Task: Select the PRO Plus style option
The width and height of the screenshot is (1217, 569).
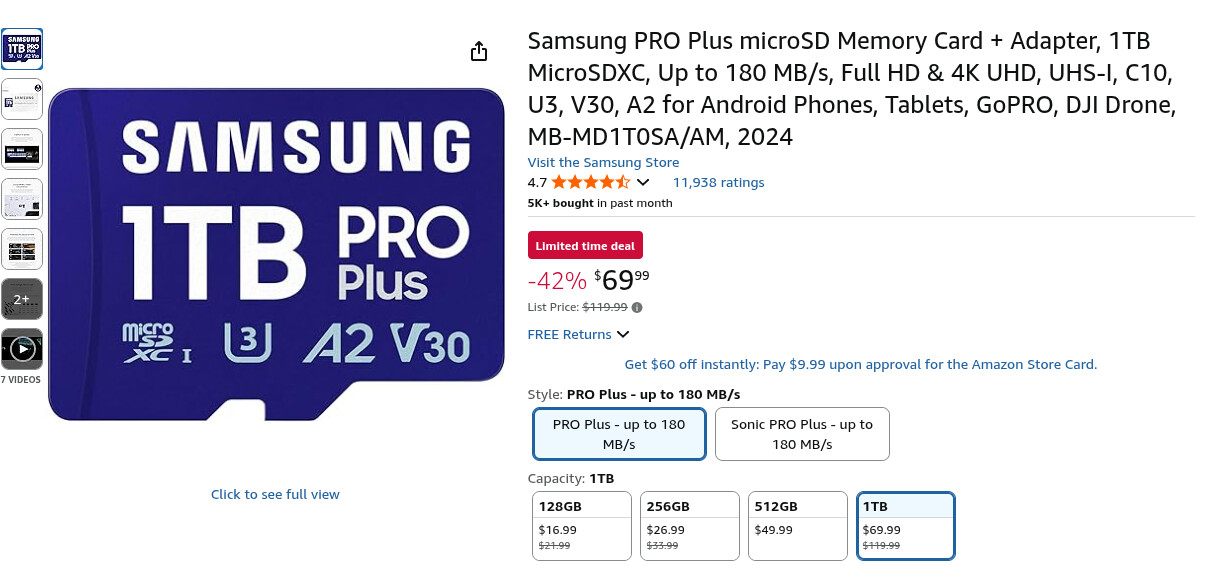Action: (x=619, y=433)
